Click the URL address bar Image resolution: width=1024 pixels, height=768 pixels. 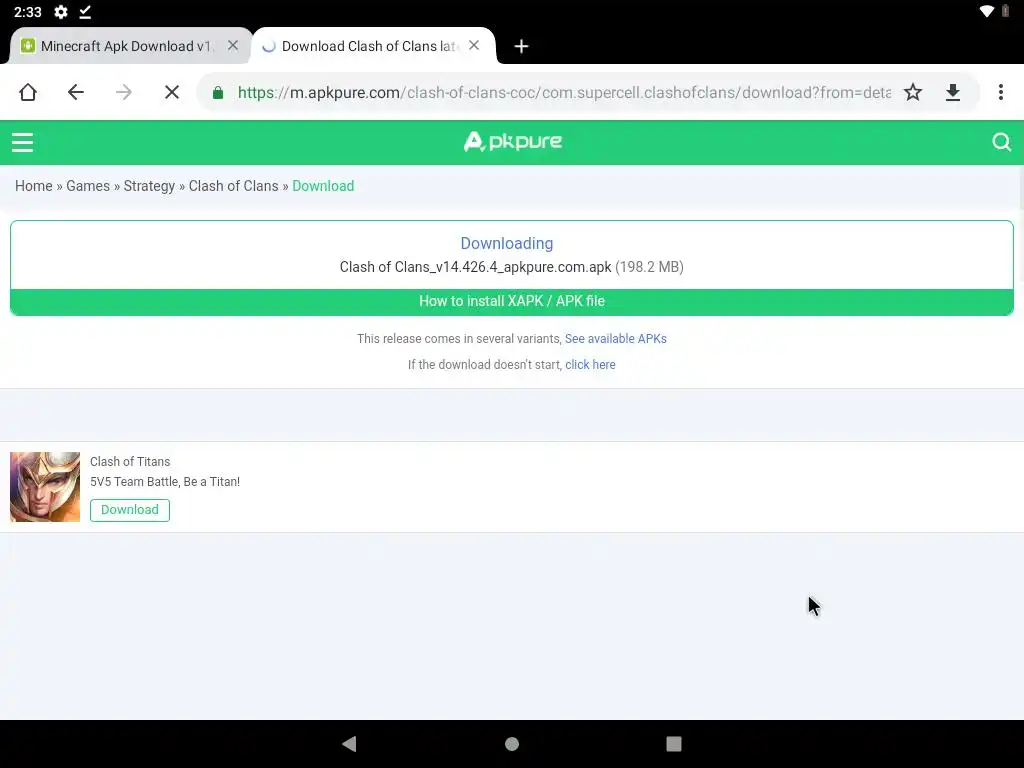(x=564, y=93)
